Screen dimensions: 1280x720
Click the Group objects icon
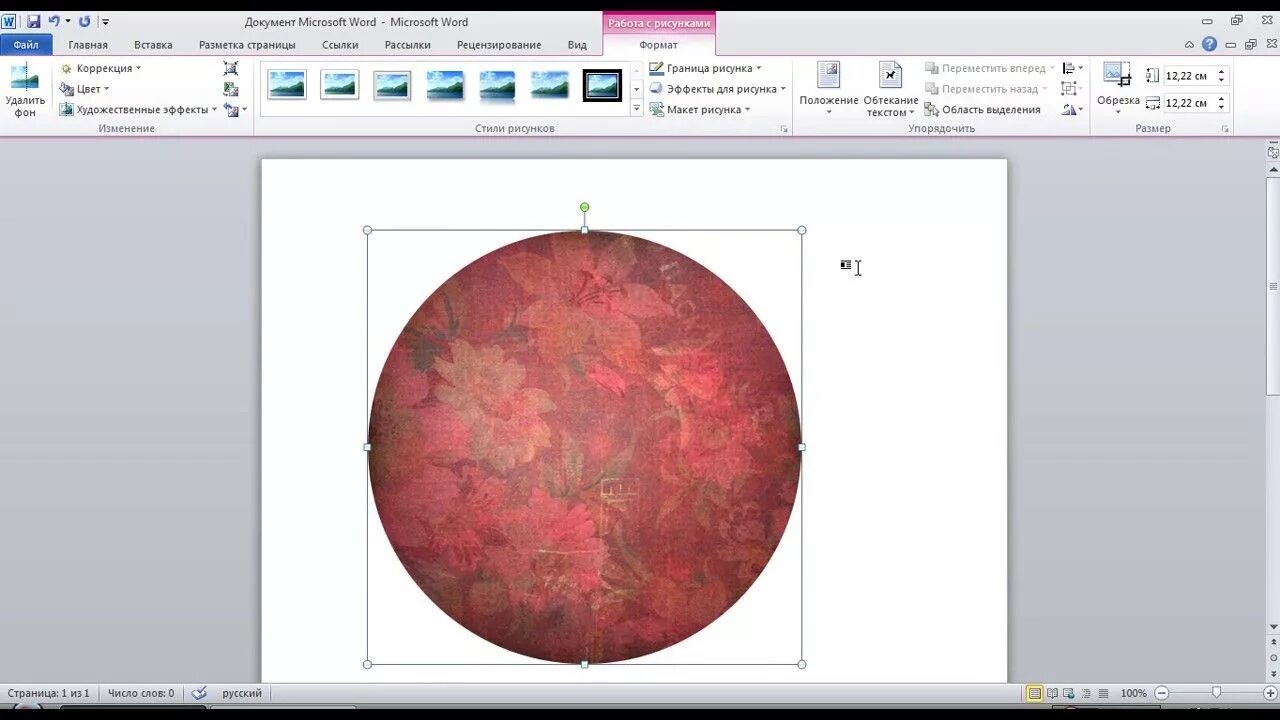click(1069, 89)
